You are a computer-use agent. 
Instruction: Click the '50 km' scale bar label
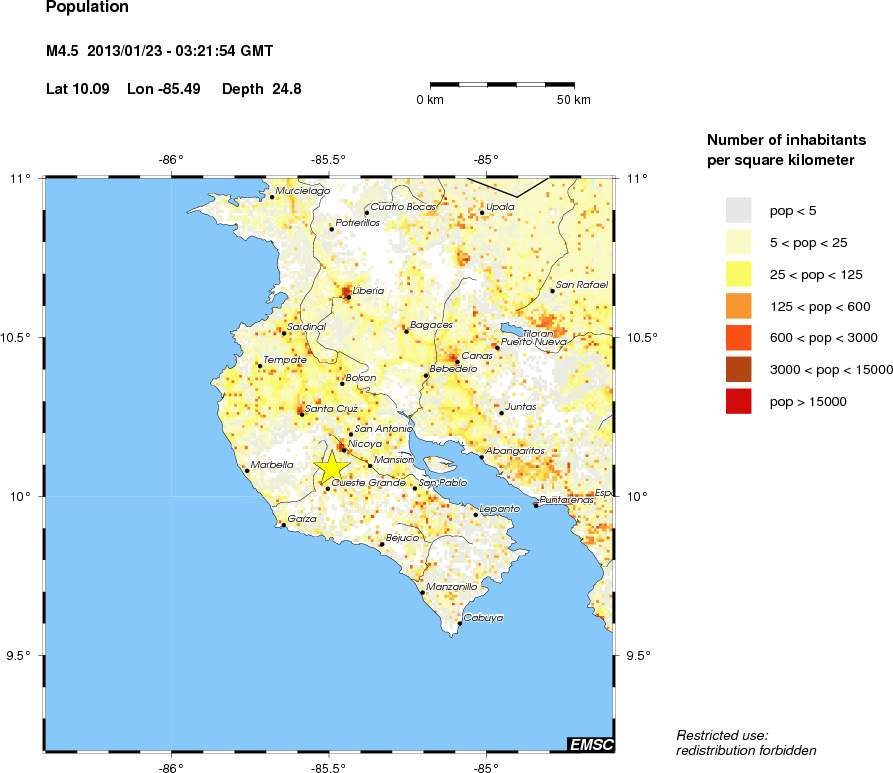tap(574, 100)
